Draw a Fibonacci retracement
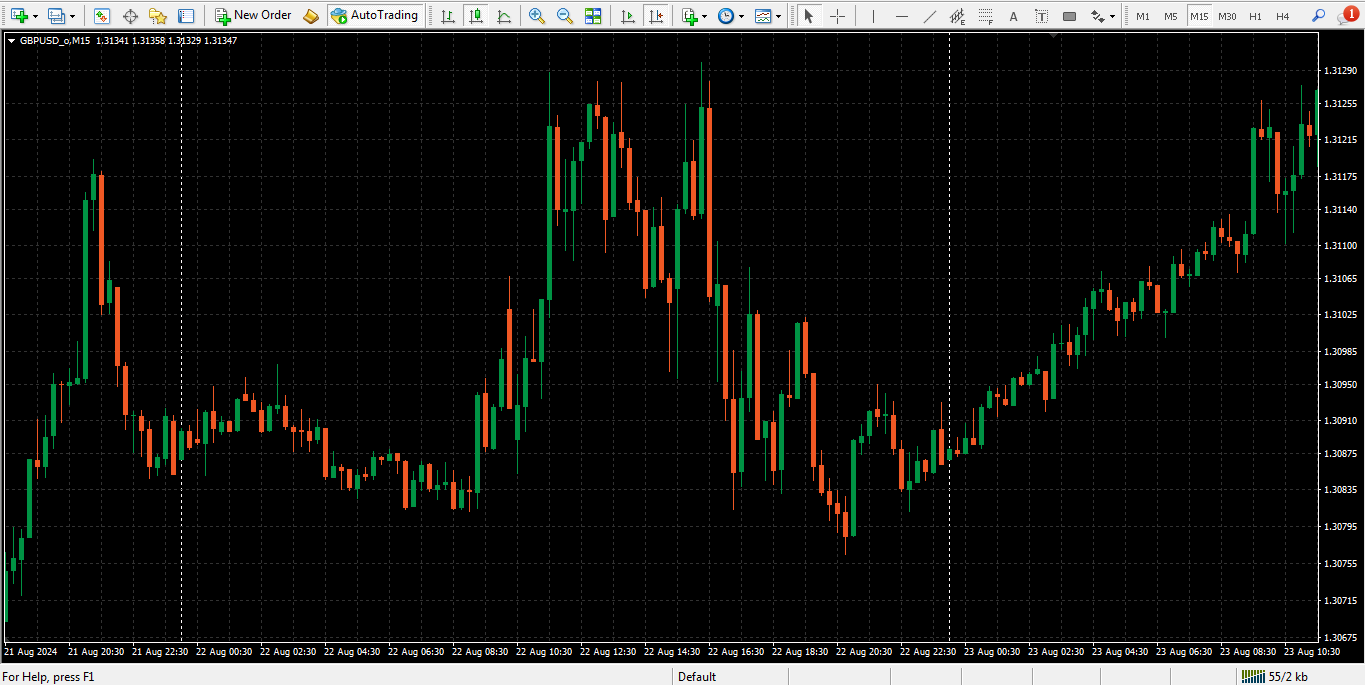 pyautogui.click(x=985, y=16)
